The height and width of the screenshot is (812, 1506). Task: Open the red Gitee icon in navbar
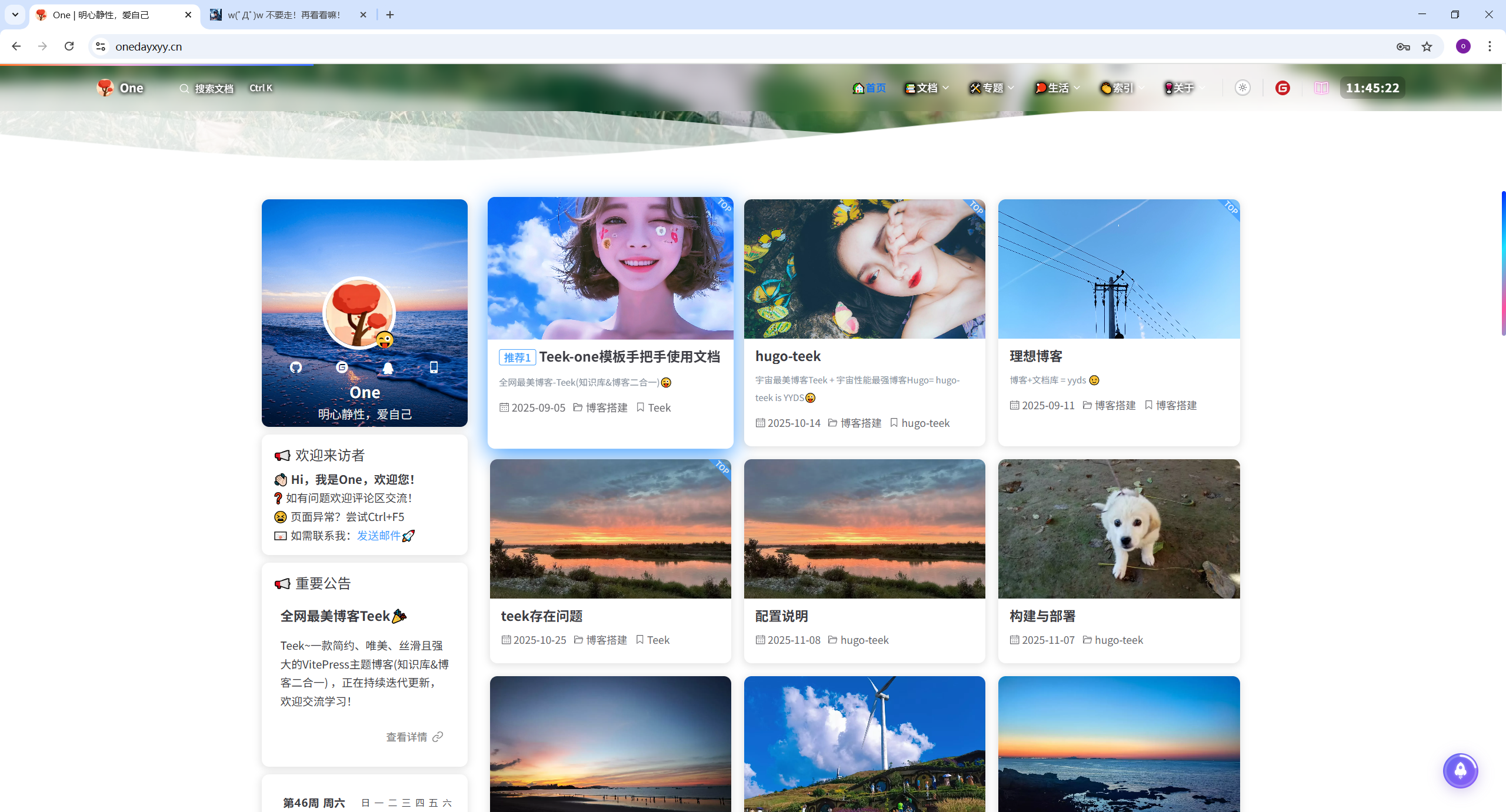pos(1282,88)
